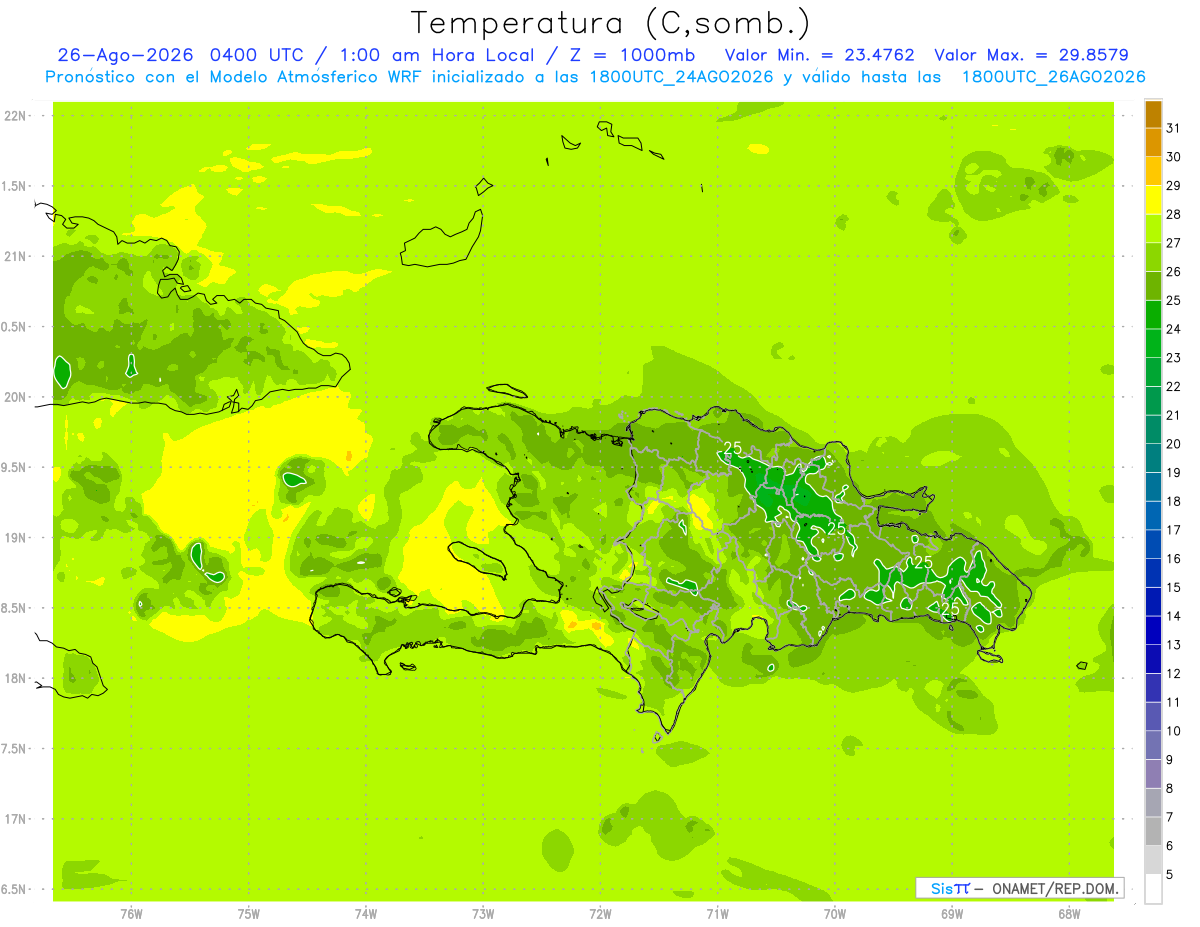This screenshot has width=1200, height=927.
Task: Click the '5' label on the color scale
Action: point(1170,875)
